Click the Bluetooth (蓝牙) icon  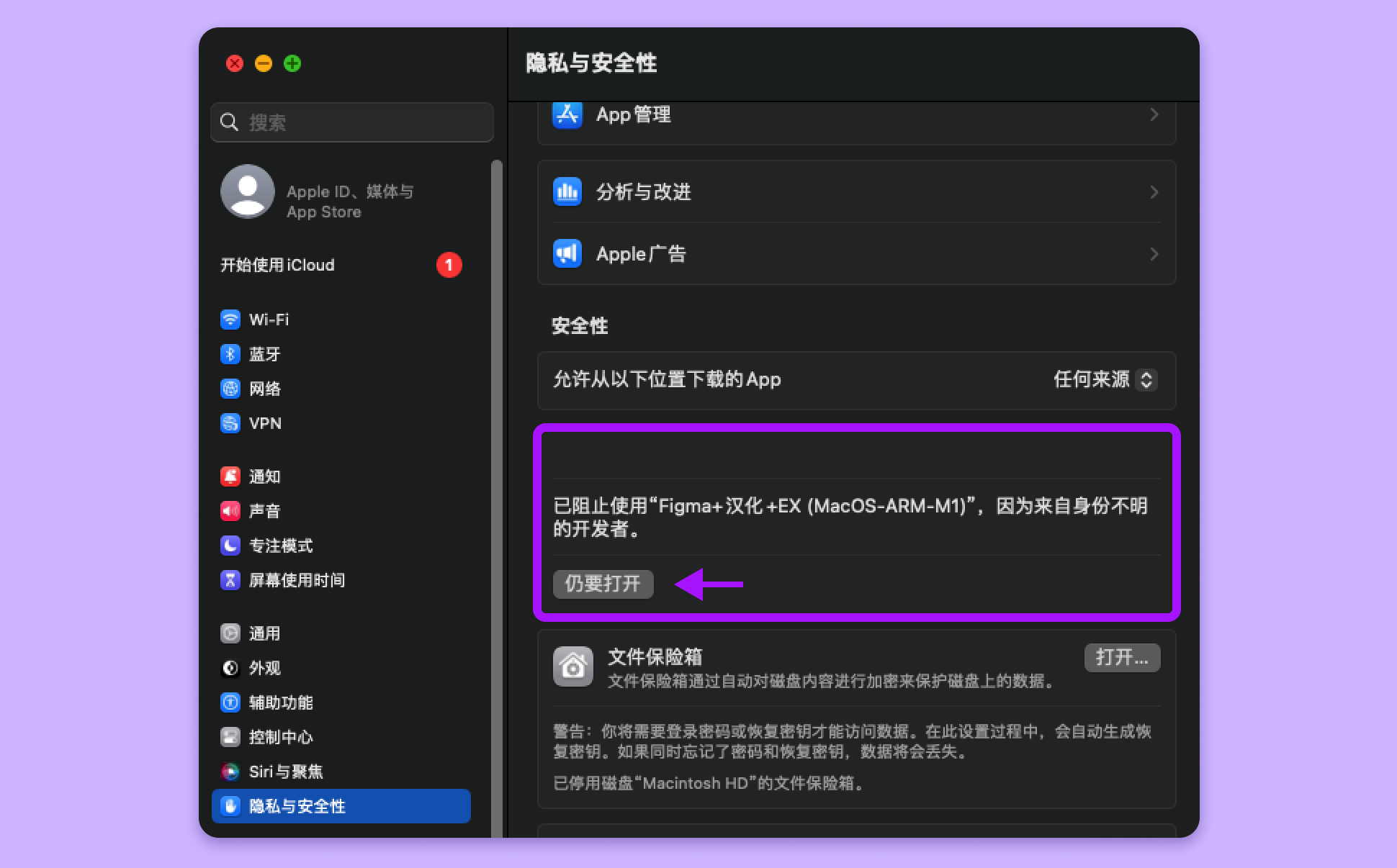coord(230,354)
